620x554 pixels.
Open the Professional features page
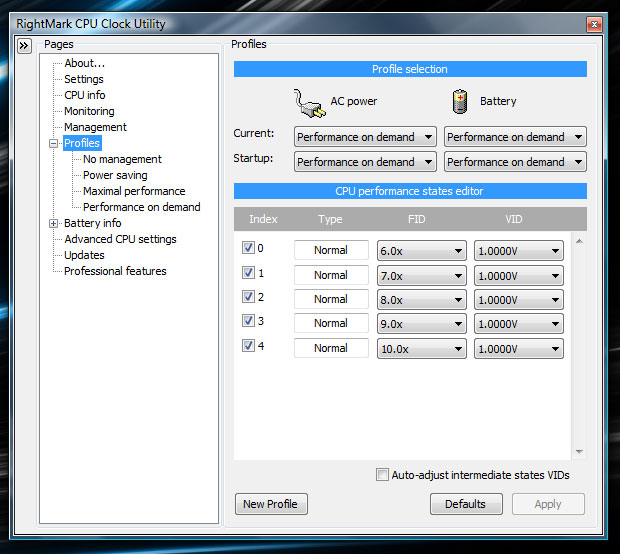[x=115, y=271]
